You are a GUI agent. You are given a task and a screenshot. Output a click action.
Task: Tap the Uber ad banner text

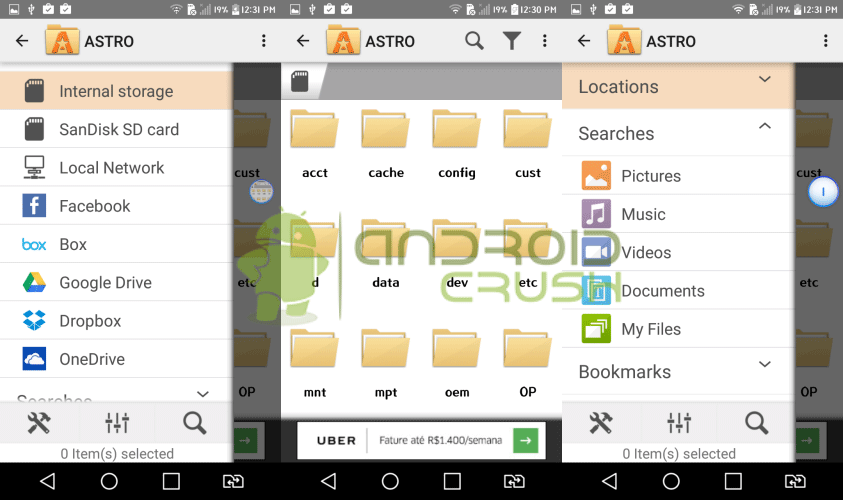(x=440, y=440)
